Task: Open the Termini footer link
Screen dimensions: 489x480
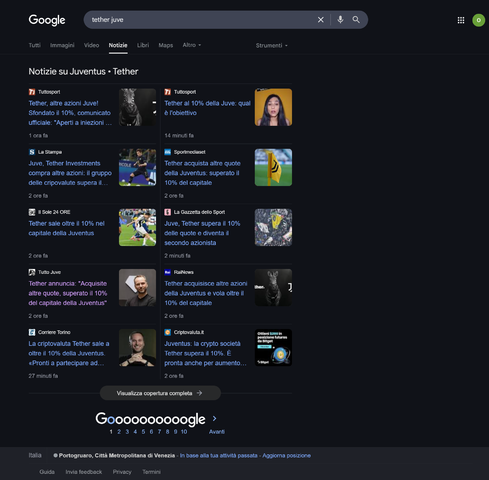Action: point(151,472)
